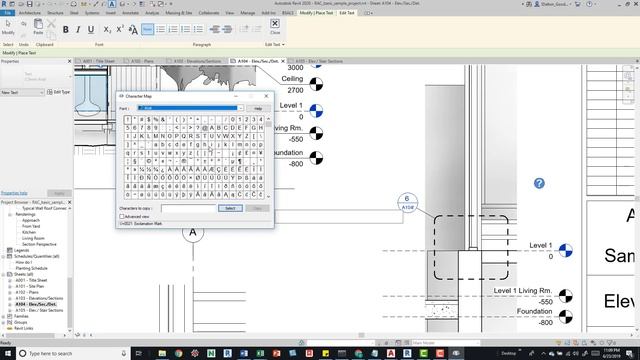The width and height of the screenshot is (640, 360).
Task: Open the Windows Start menu
Action: [8, 353]
